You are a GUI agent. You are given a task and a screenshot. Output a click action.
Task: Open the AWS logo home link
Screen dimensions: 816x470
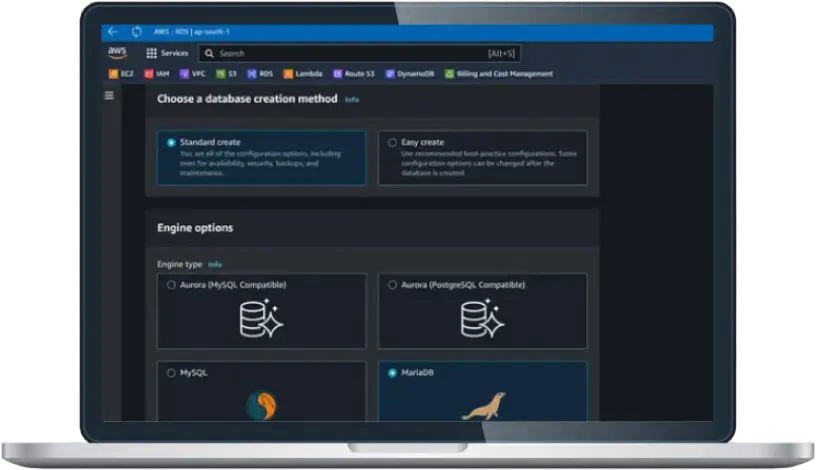[118, 53]
